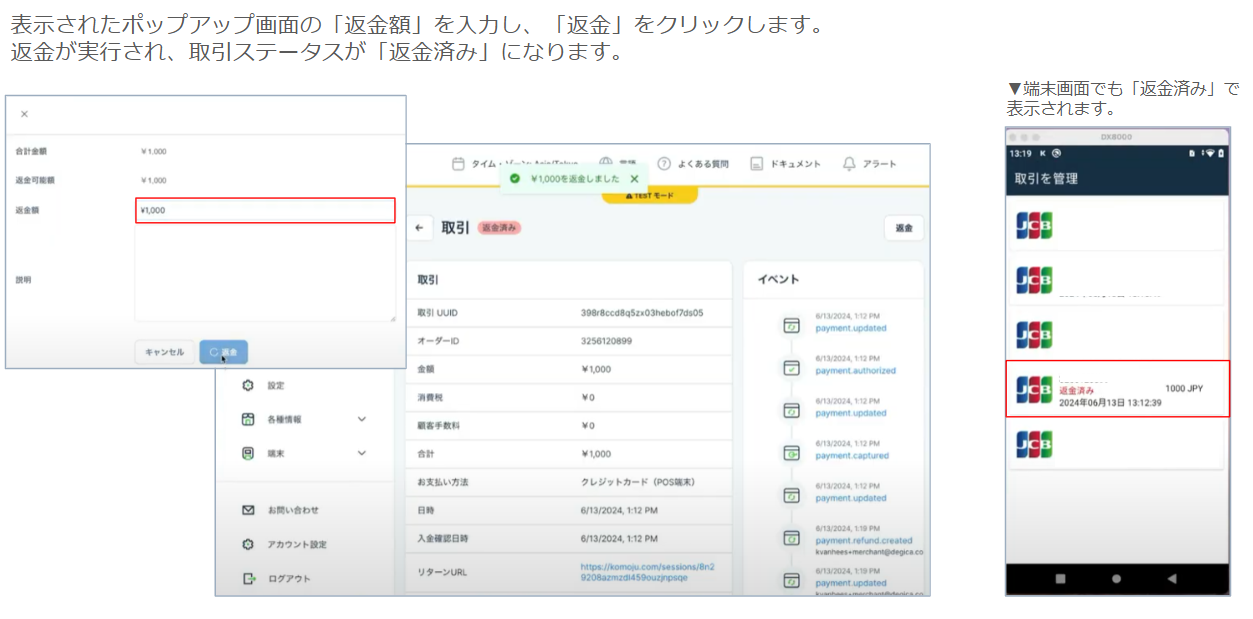The width and height of the screenshot is (1253, 619).
Task: Open アカウント設定 in sidebar
Action: click(248, 544)
